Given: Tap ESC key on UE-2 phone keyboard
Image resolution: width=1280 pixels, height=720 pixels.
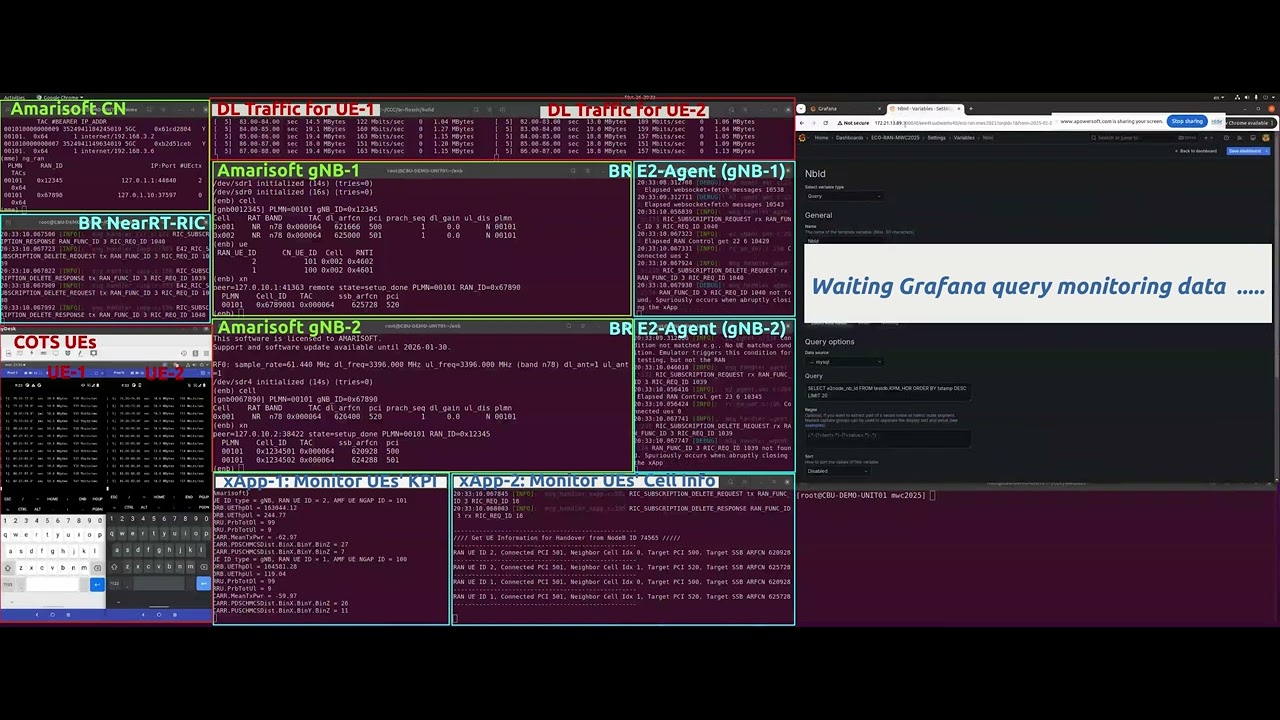Looking at the screenshot, I should [114, 497].
